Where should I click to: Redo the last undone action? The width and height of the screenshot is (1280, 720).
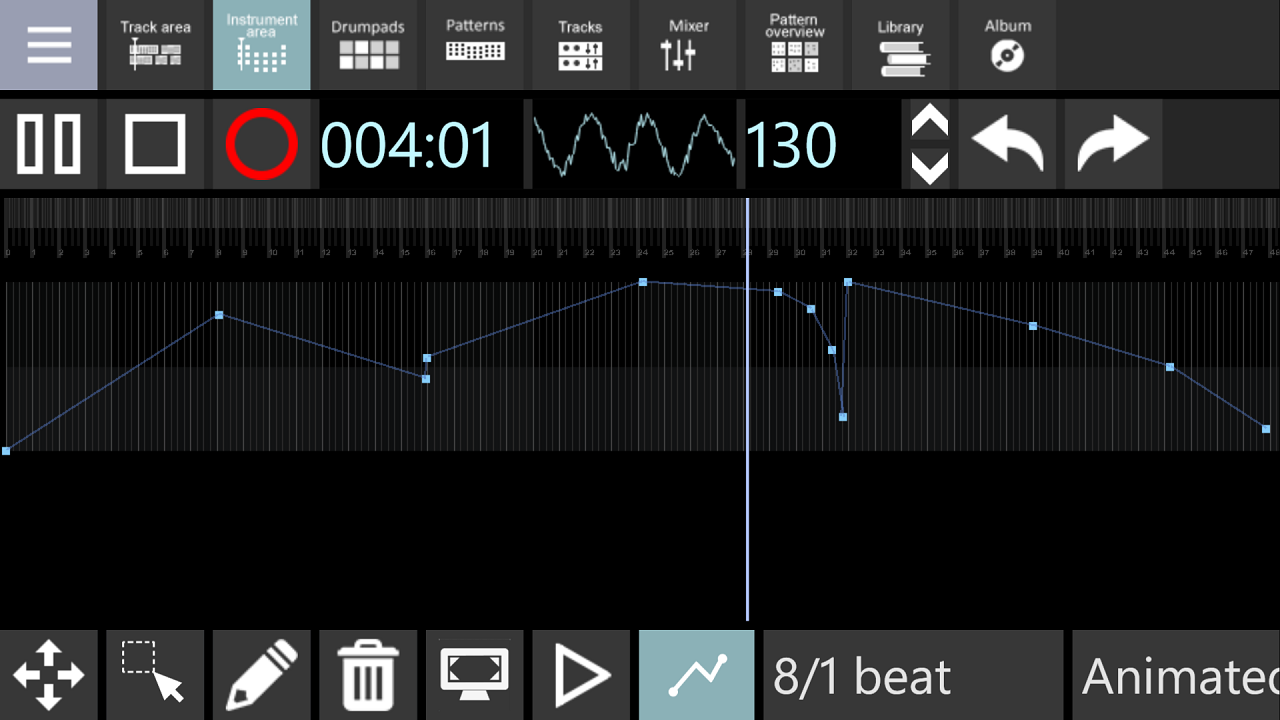(x=1113, y=144)
